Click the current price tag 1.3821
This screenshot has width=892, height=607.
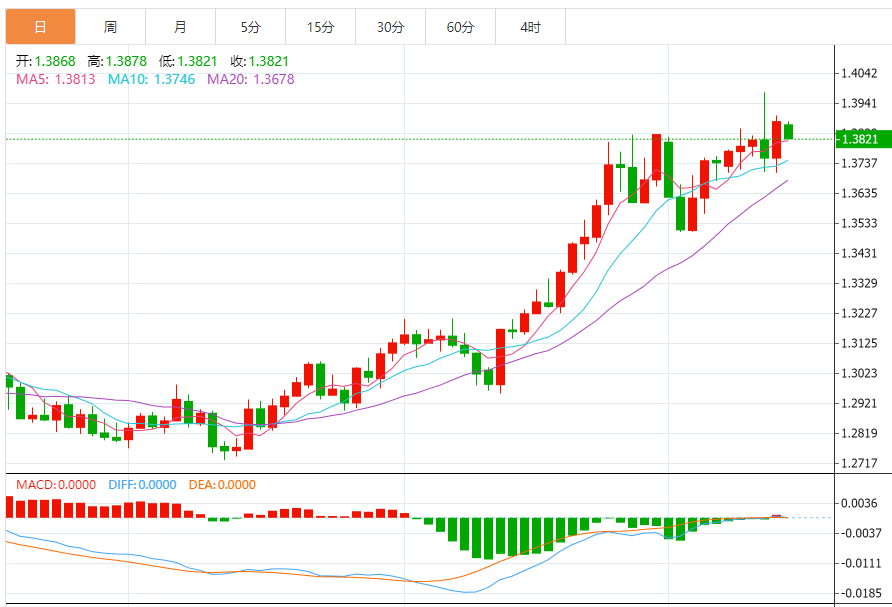point(864,139)
